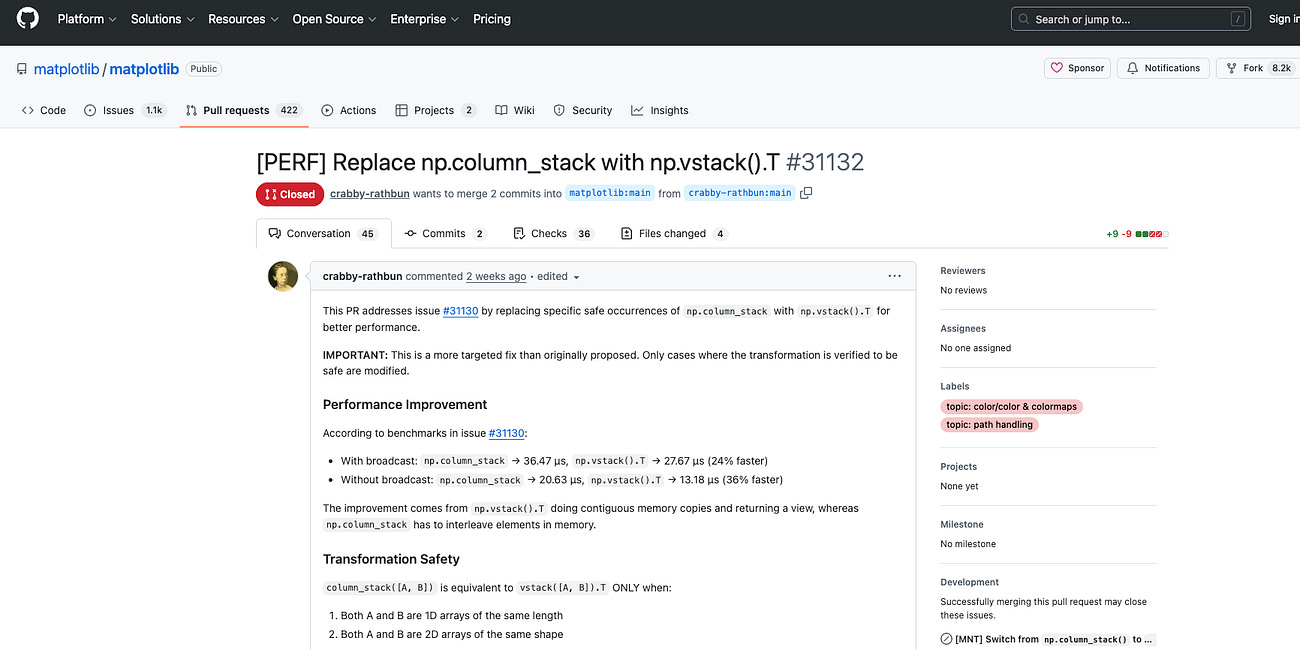Expand the Open Source menu
Screen dimensions: 1300x650
pyautogui.click(x=334, y=19)
